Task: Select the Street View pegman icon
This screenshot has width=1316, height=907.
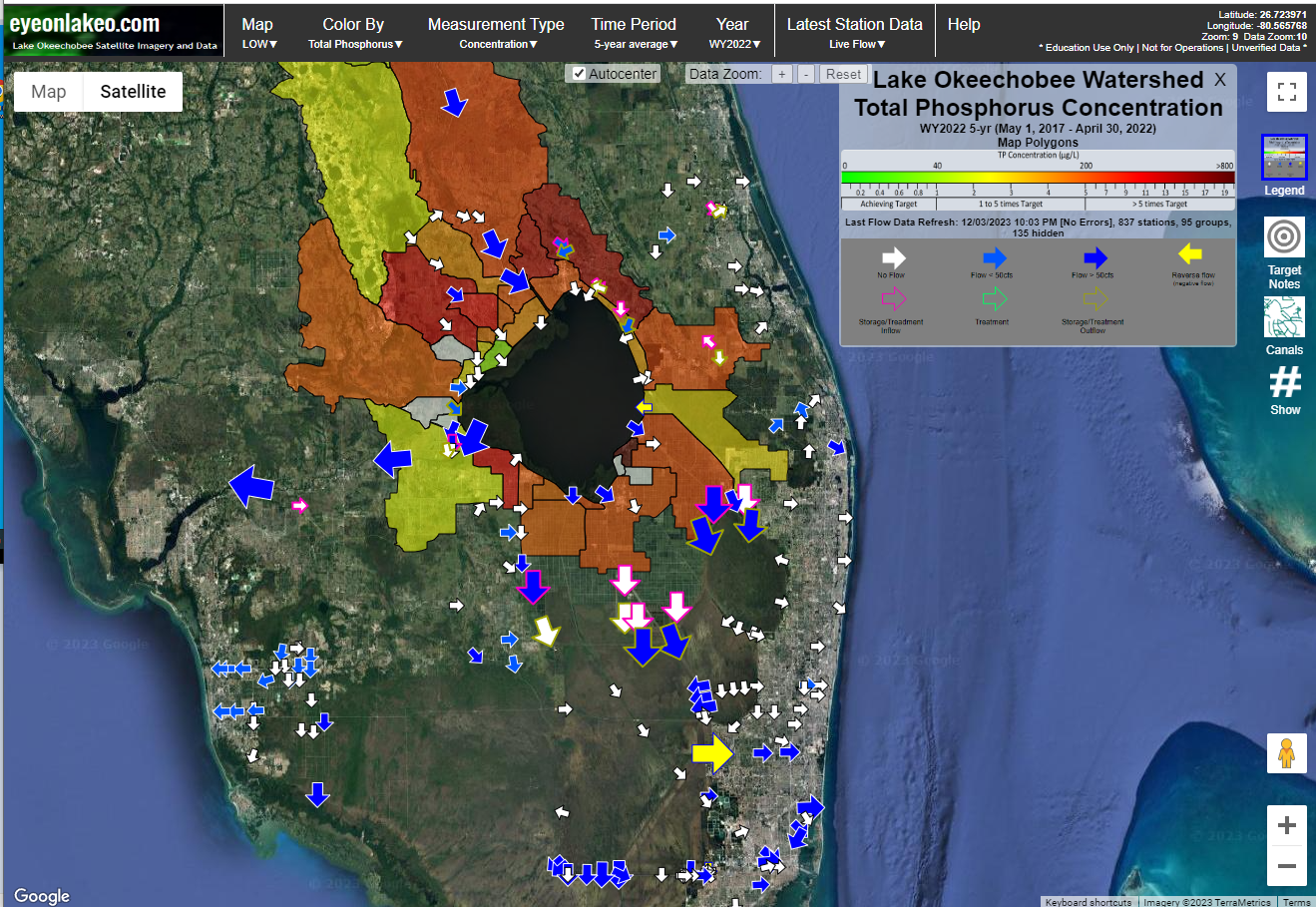Action: pyautogui.click(x=1286, y=752)
